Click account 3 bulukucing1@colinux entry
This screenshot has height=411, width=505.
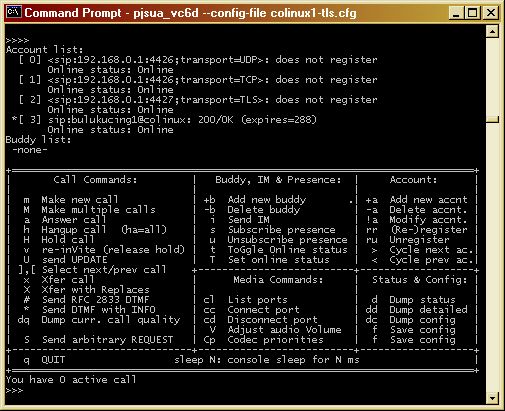point(164,120)
